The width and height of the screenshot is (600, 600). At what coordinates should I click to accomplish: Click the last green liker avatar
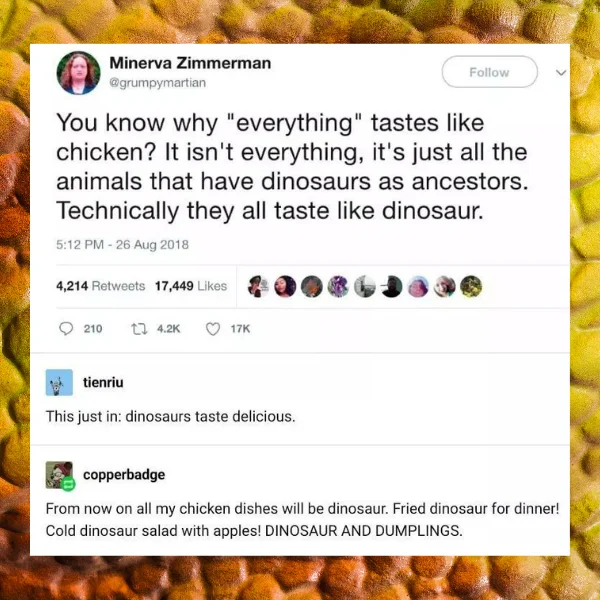[471, 286]
